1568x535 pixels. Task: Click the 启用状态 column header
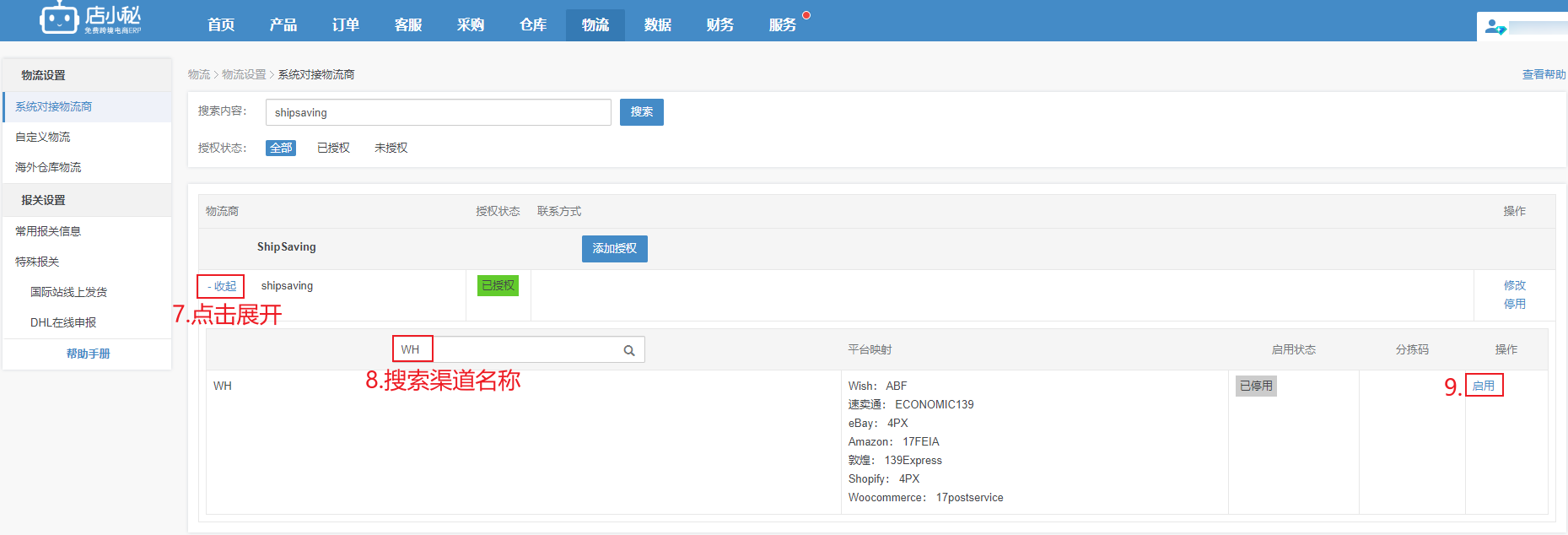point(1294,350)
